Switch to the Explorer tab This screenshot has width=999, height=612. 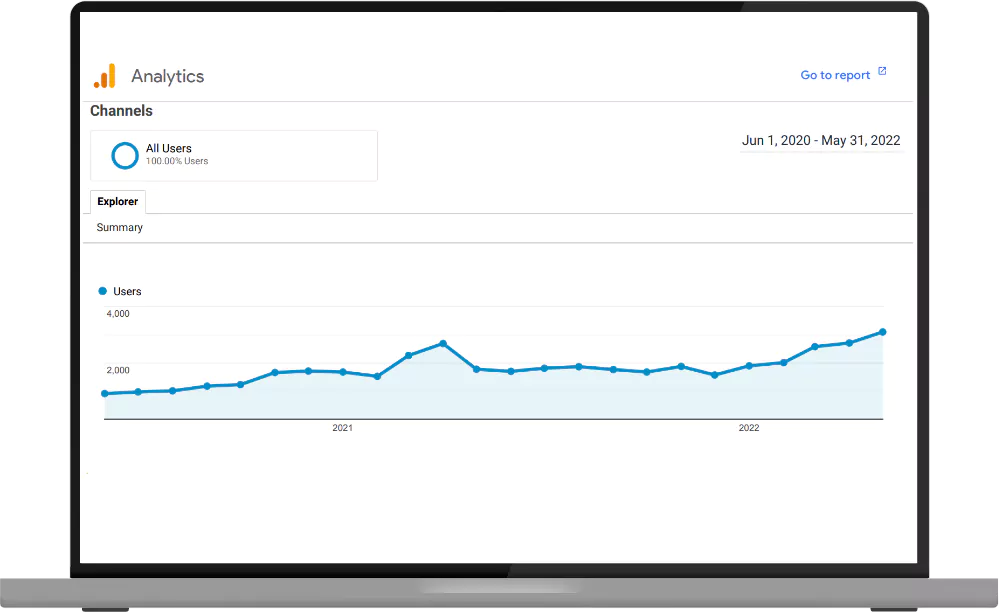click(x=117, y=202)
